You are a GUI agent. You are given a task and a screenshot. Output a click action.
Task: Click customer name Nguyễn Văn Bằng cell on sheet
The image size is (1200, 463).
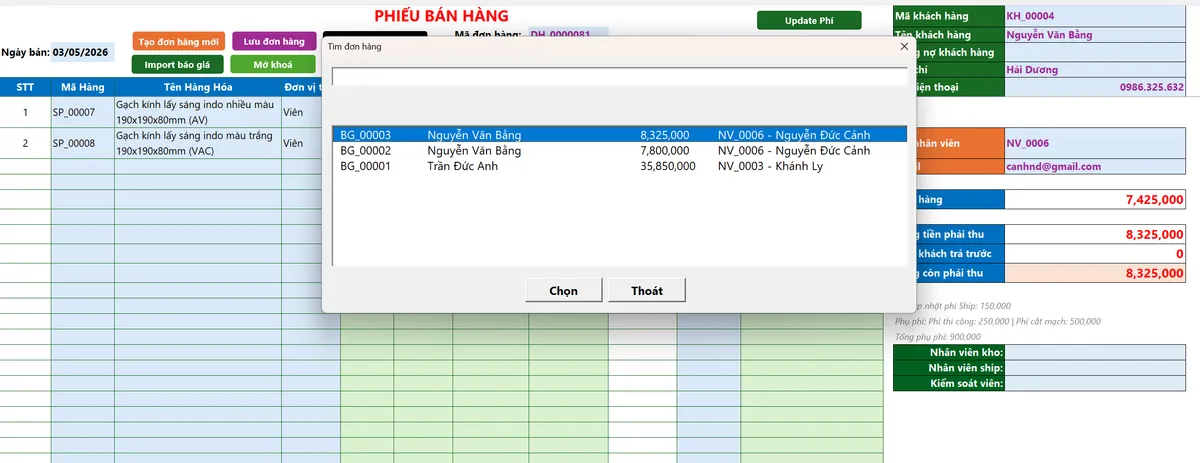[x=1095, y=34]
